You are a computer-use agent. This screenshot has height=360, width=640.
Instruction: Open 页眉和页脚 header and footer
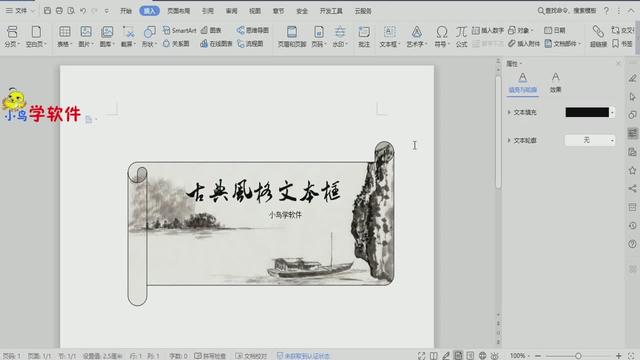click(292, 36)
